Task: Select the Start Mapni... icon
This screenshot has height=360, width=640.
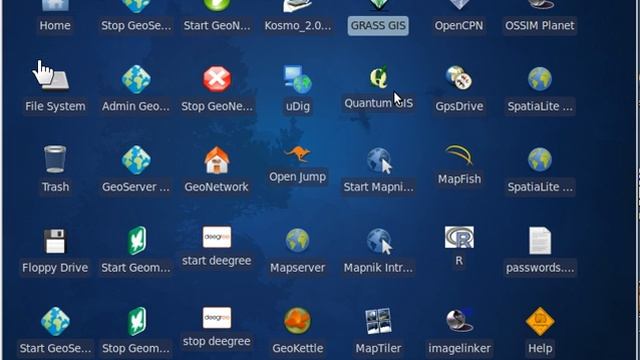Action: (379, 160)
